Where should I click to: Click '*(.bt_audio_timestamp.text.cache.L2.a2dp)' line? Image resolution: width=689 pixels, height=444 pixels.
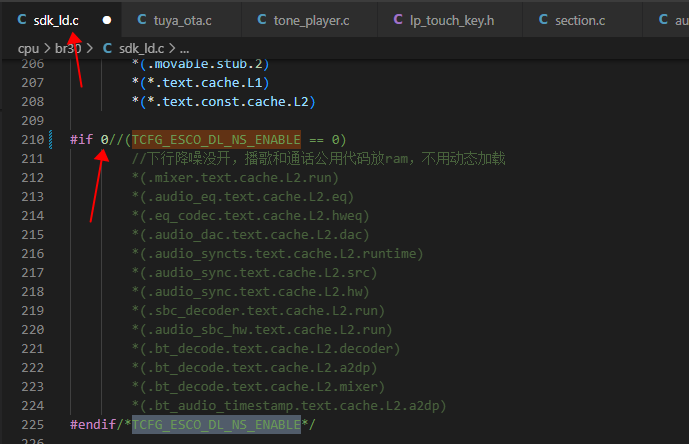click(x=289, y=405)
